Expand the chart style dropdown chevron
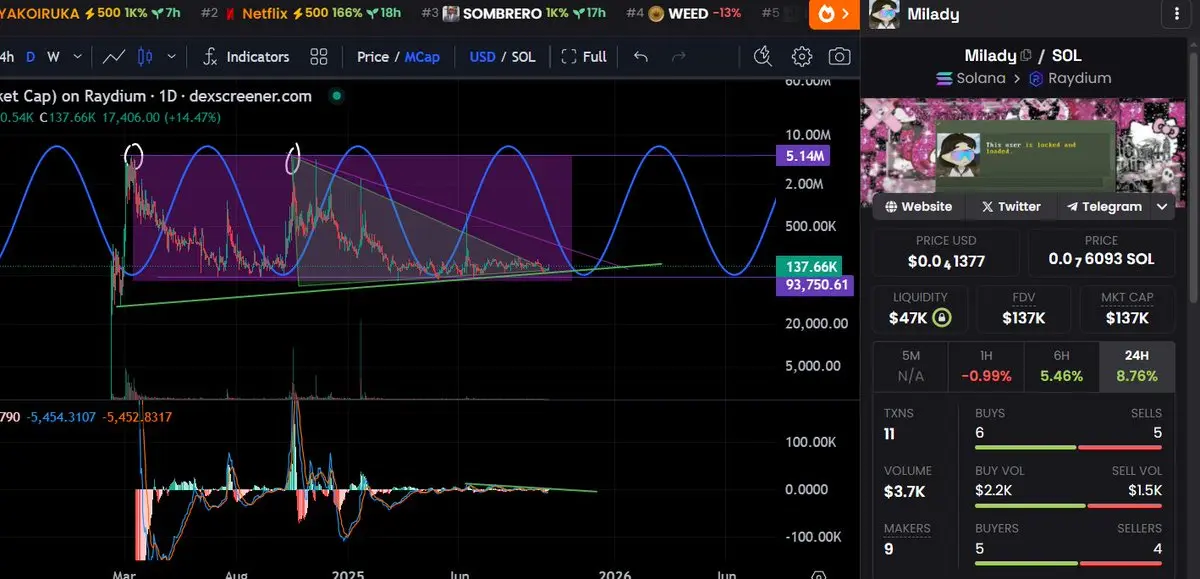1200x579 pixels. (x=172, y=57)
